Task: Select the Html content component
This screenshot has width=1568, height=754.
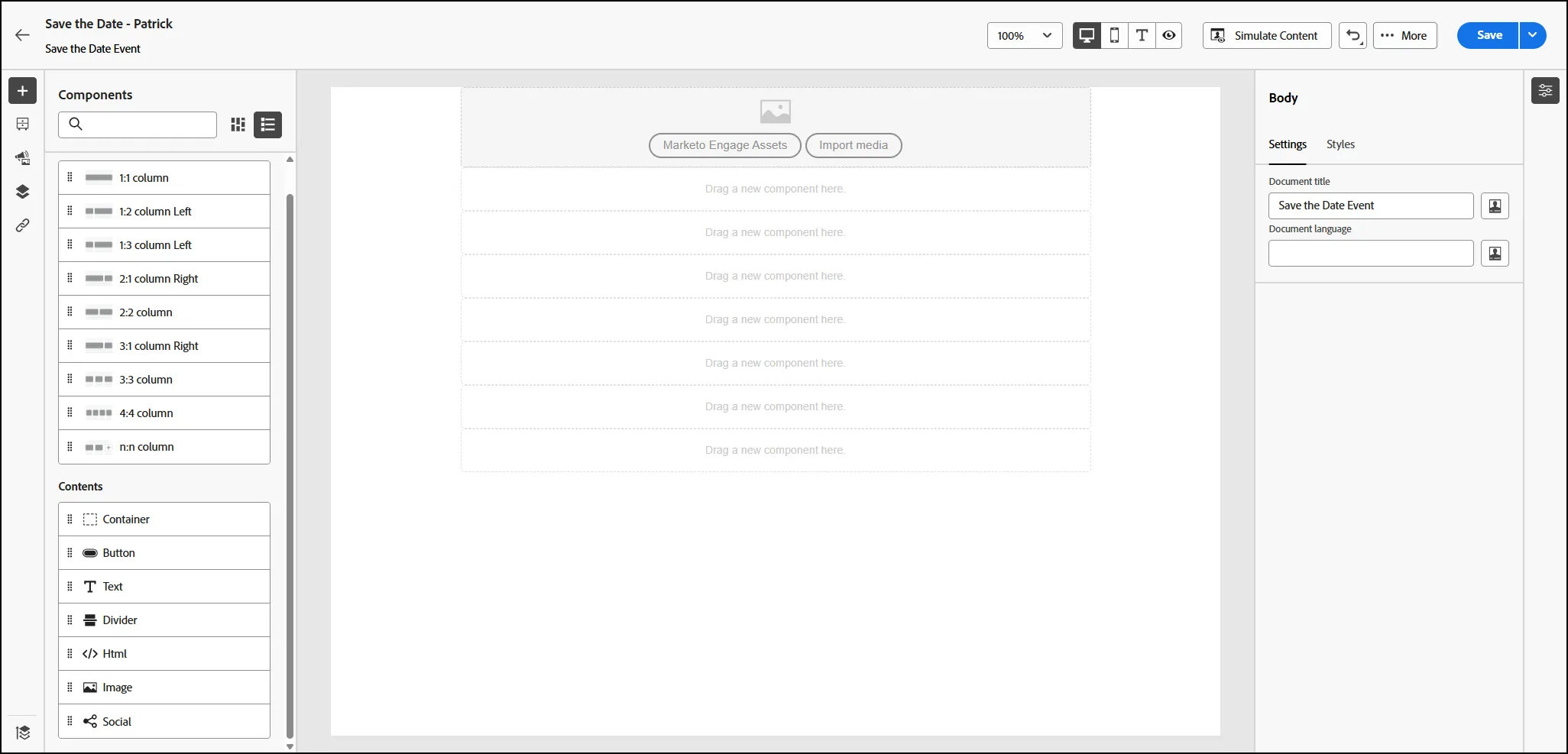Action: click(164, 654)
